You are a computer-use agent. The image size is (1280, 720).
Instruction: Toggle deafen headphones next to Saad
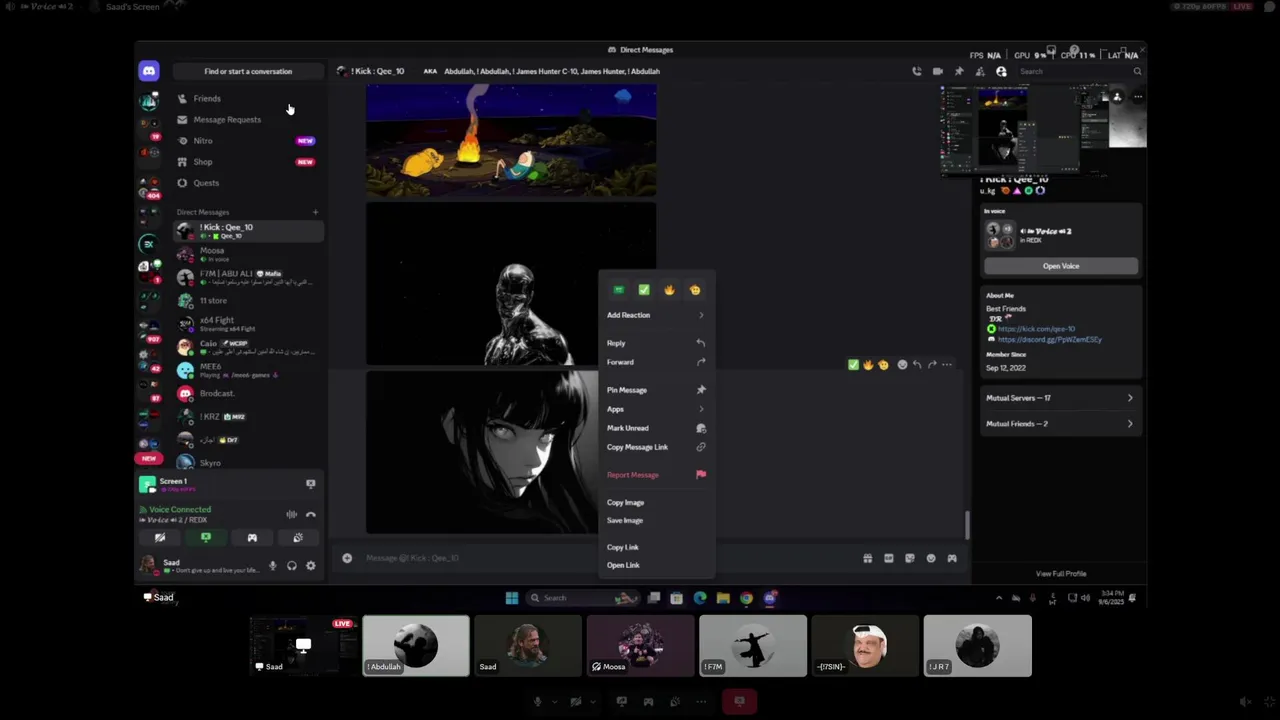[291, 566]
